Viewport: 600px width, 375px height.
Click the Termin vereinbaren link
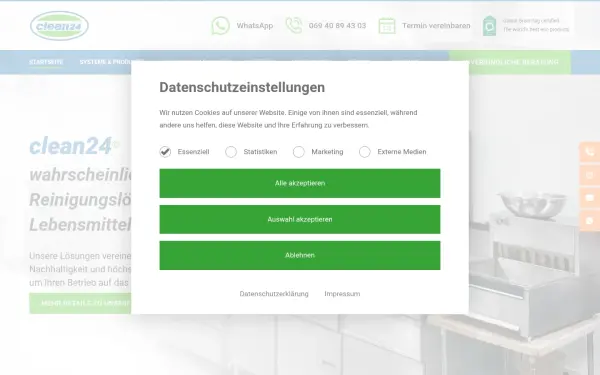[x=436, y=26]
